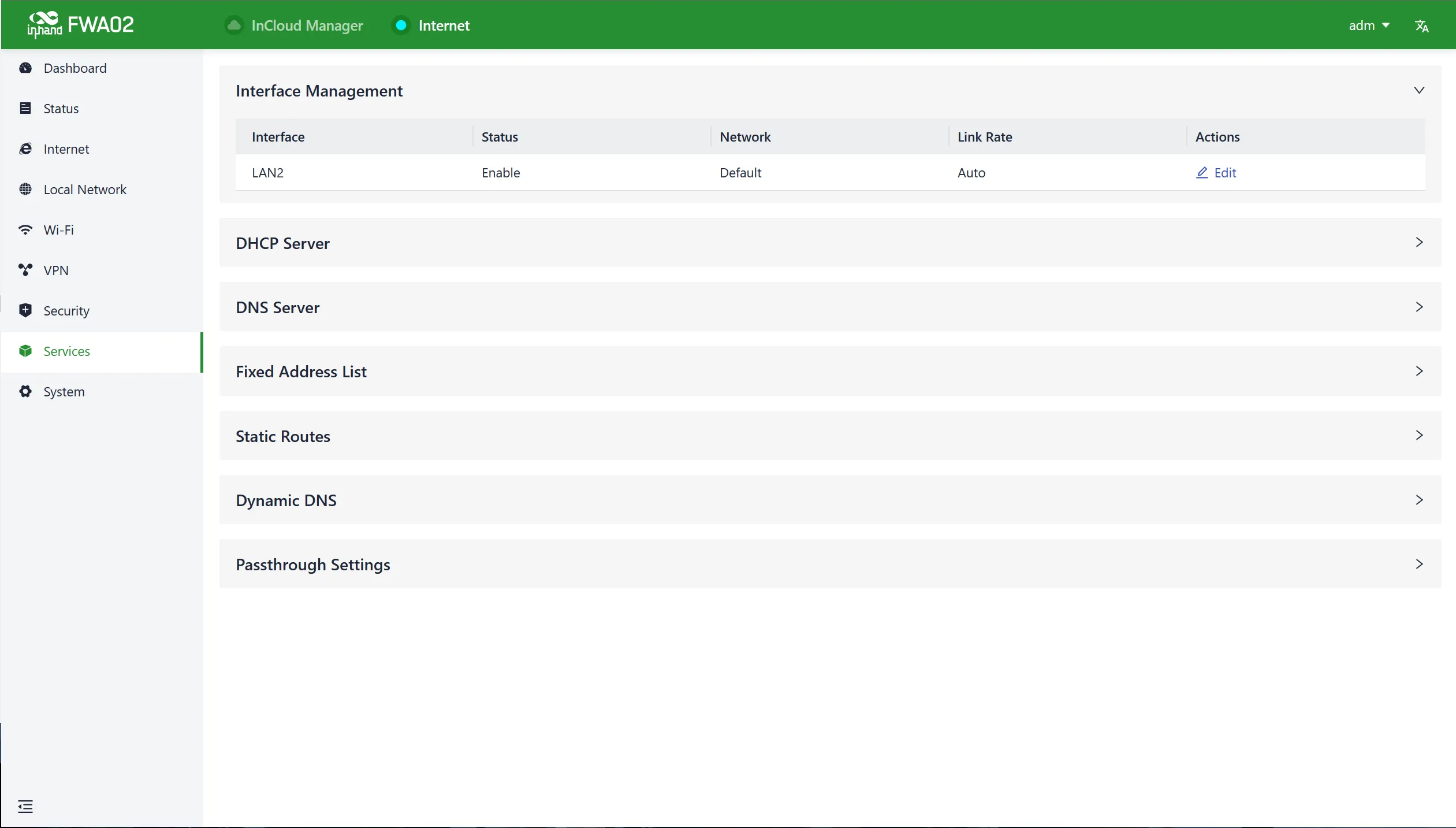
Task: Click the Wi-Fi signal icon
Action: [25, 230]
